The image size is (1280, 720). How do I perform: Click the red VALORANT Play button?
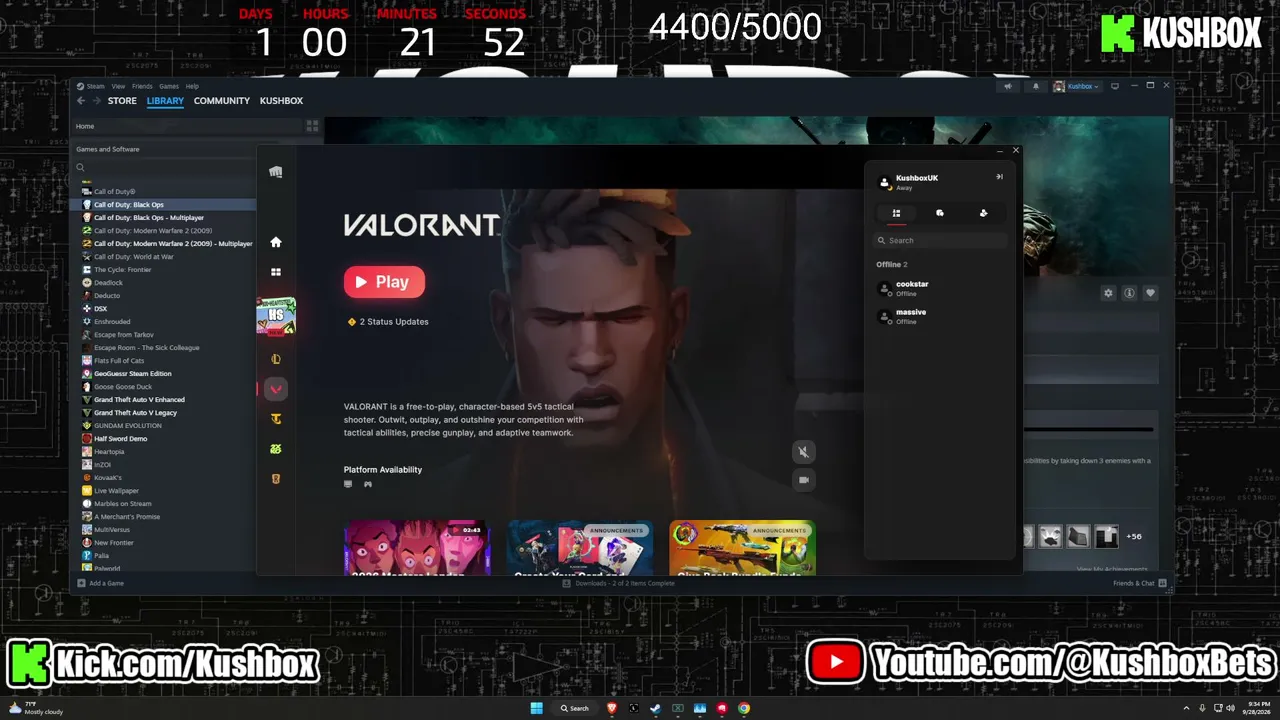click(384, 282)
